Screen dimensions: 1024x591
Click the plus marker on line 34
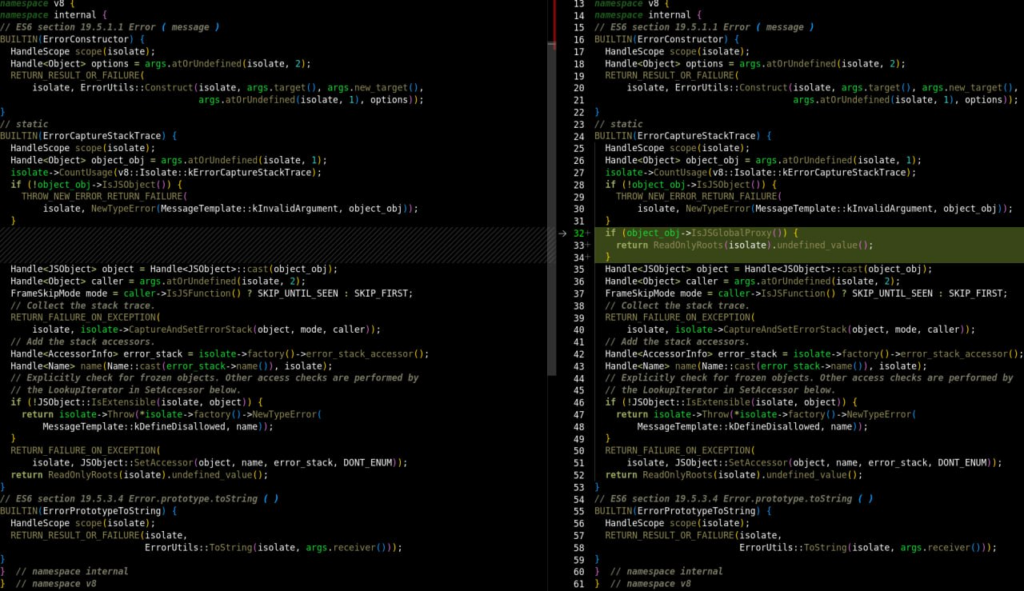coord(587,257)
